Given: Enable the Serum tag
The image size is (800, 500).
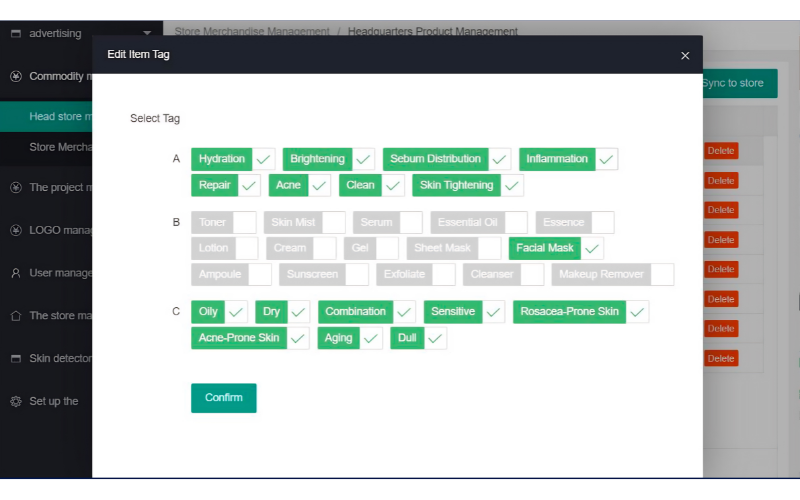Looking at the screenshot, I should [388, 222].
